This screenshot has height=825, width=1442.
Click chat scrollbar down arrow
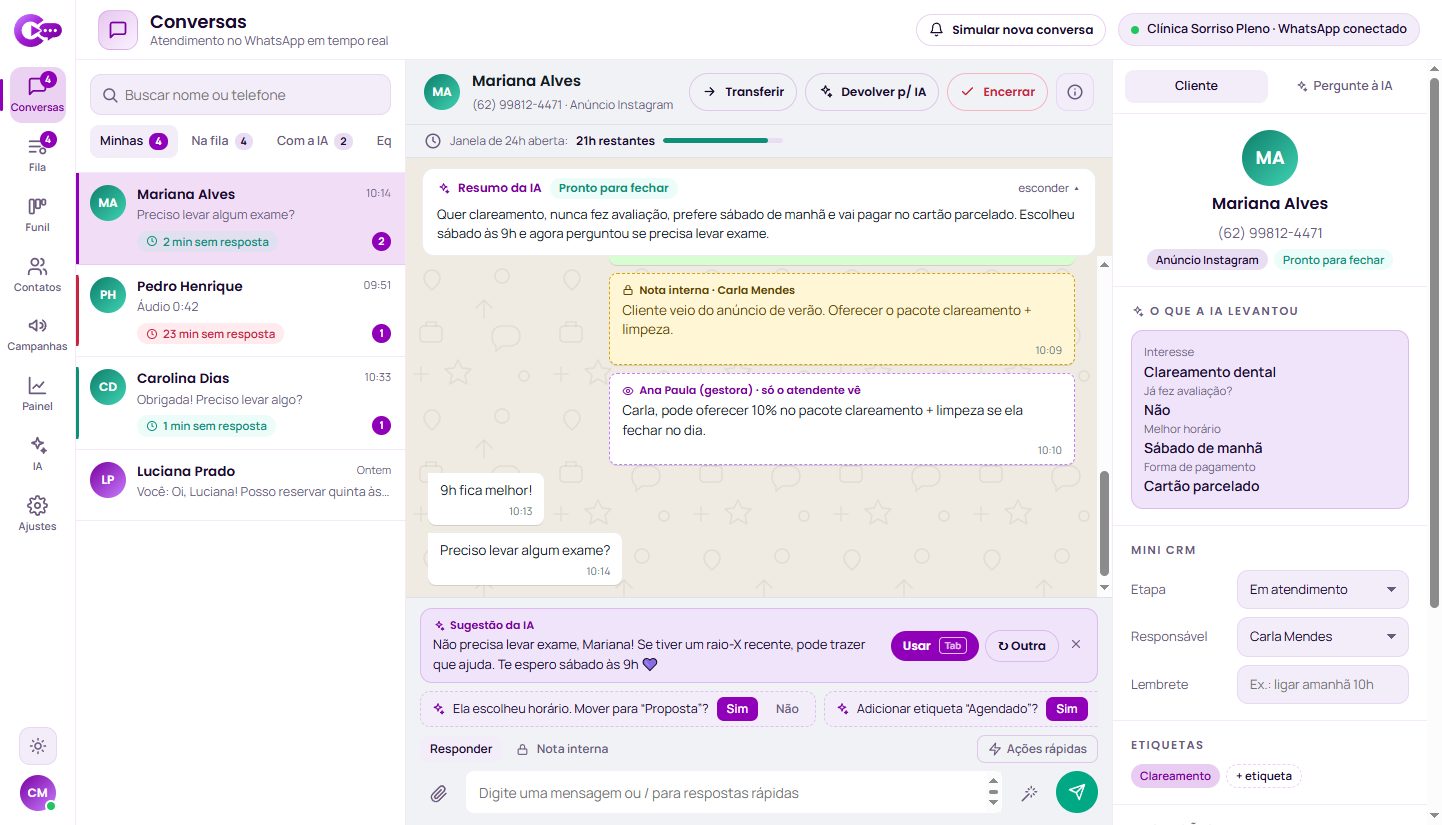[1104, 587]
